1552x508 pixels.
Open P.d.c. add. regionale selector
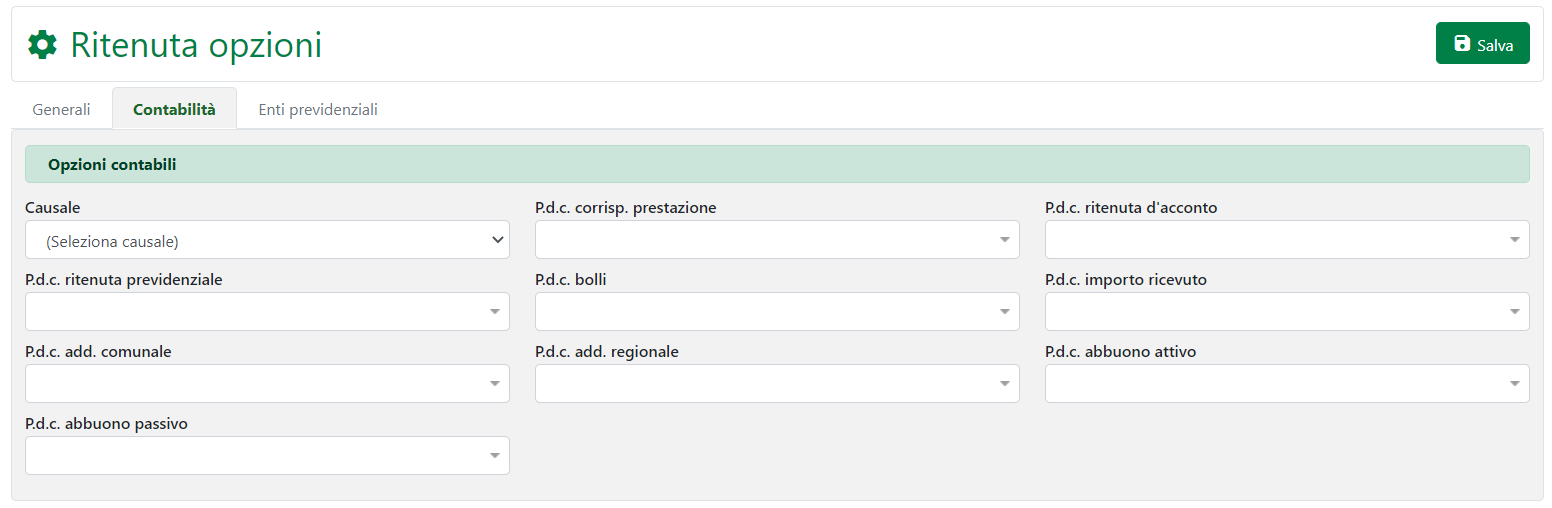(777, 384)
